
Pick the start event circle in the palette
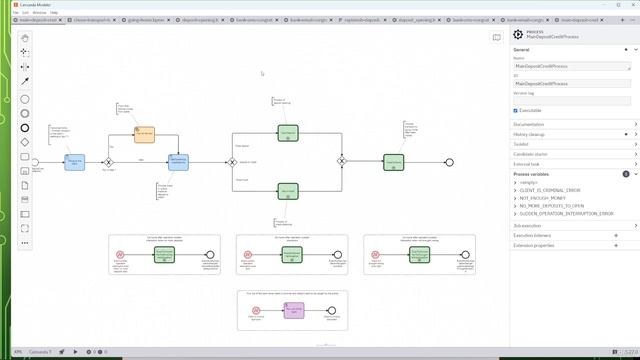pos(25,99)
